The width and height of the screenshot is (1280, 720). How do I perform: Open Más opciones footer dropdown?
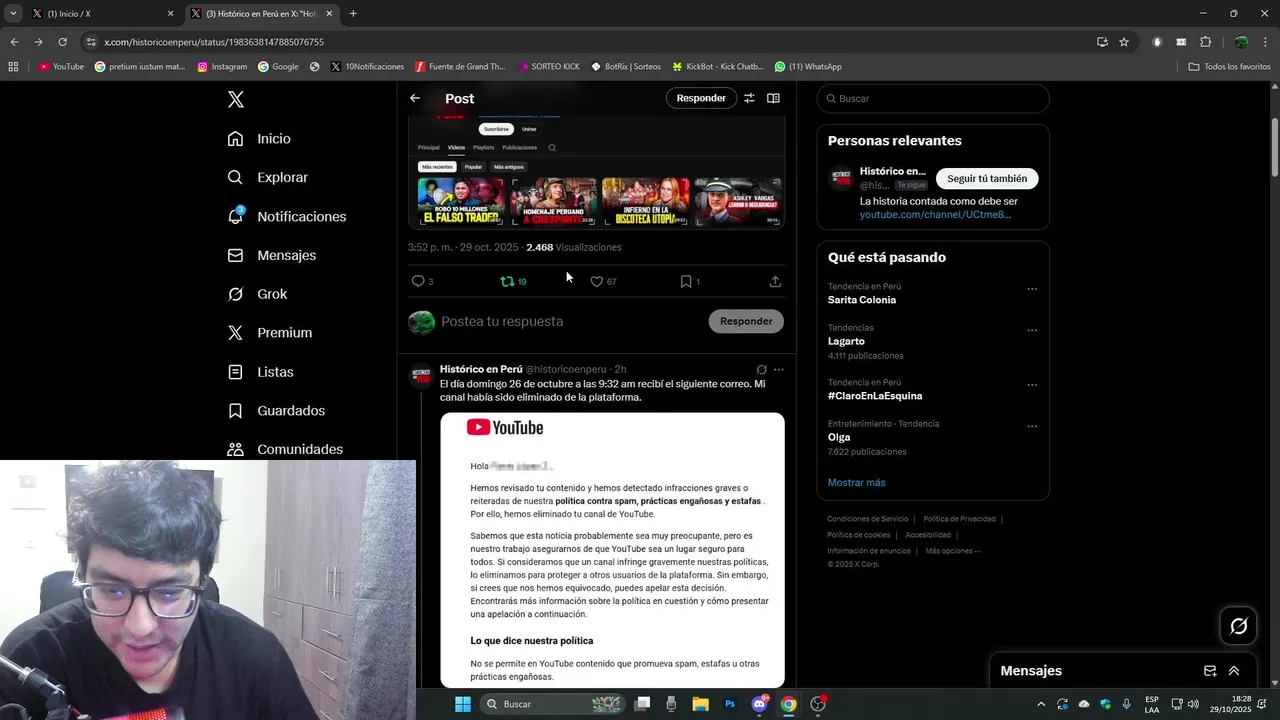pyautogui.click(x=953, y=551)
